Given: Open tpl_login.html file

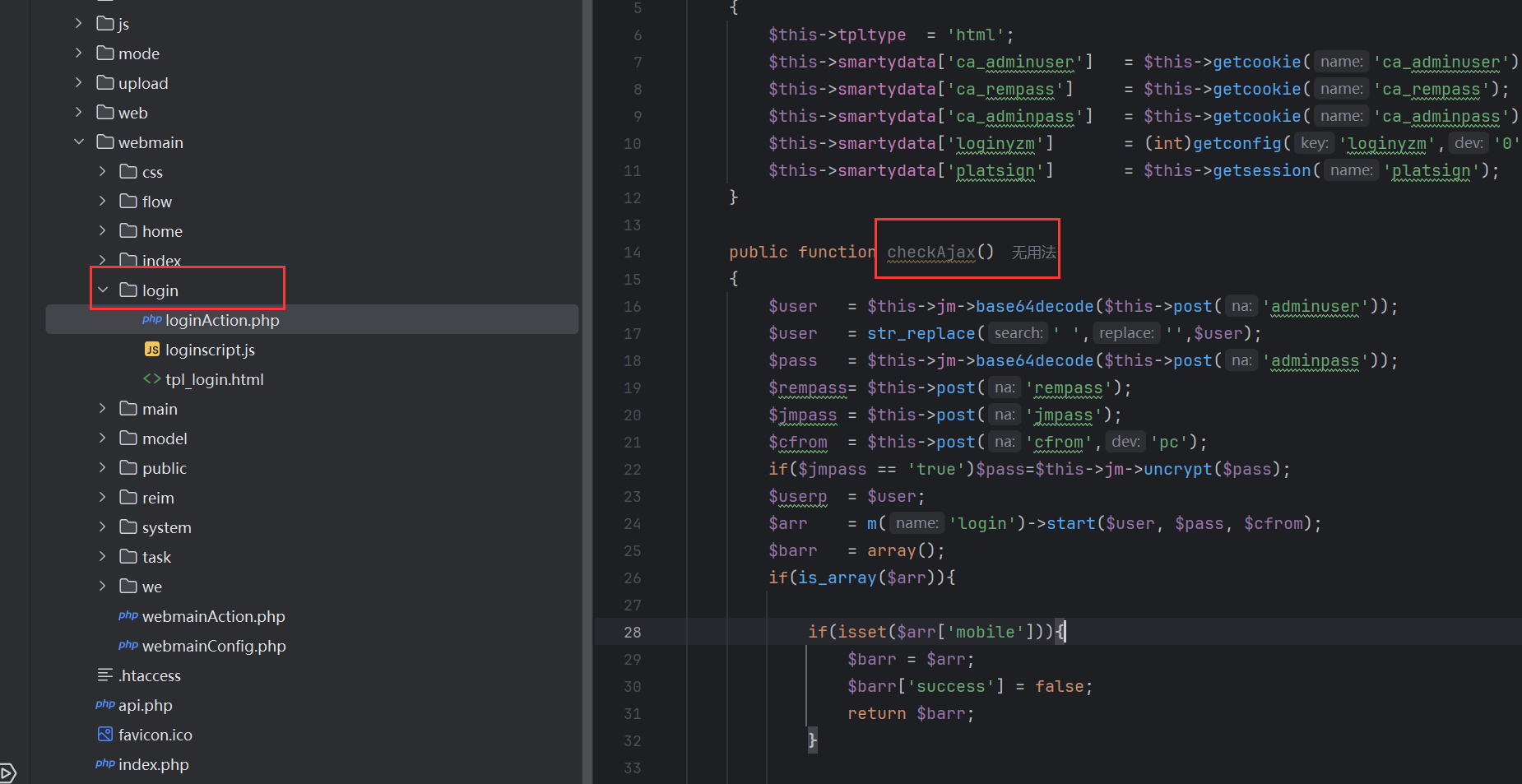Looking at the screenshot, I should click(x=215, y=379).
